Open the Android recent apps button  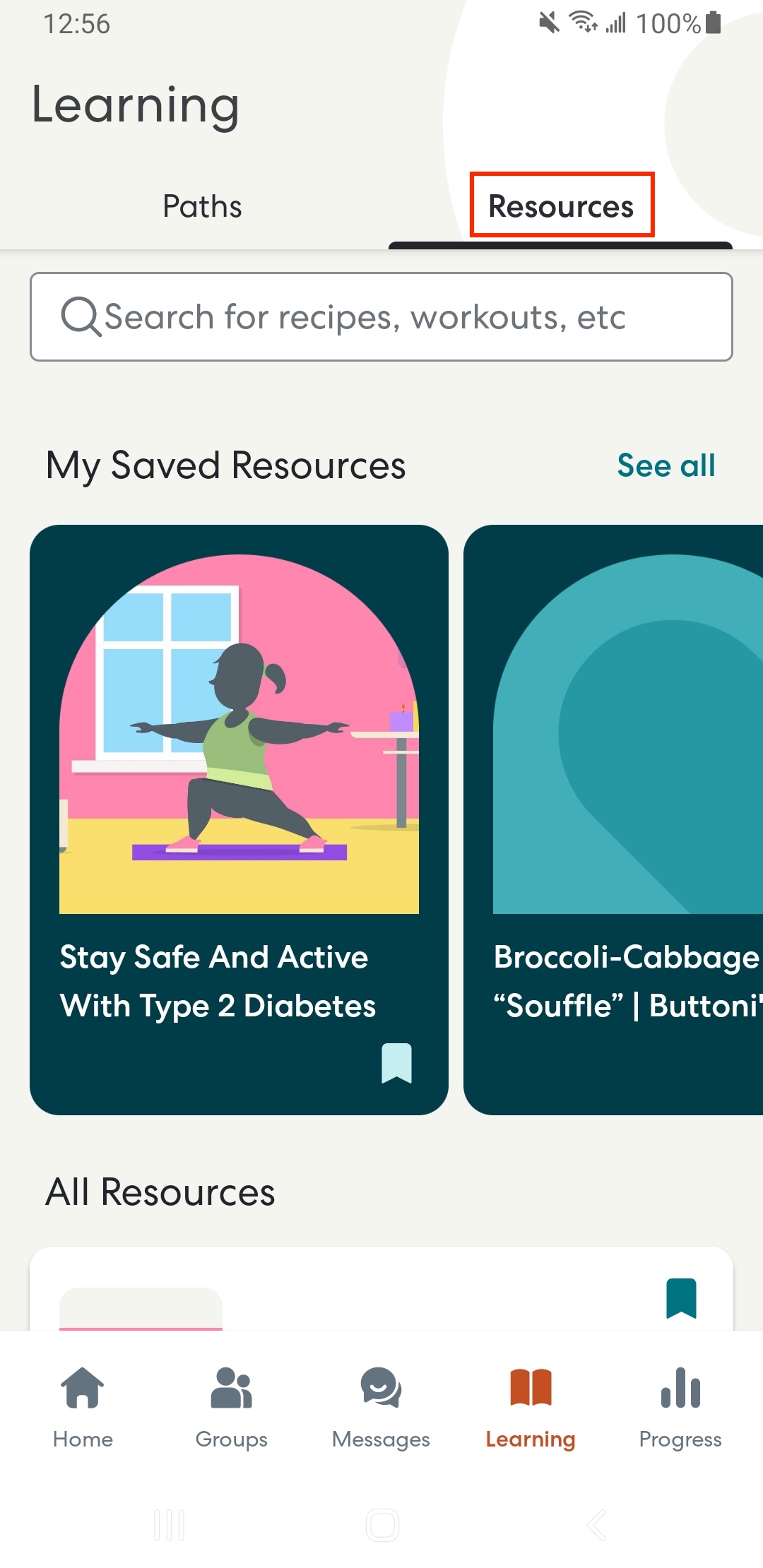[169, 1525]
